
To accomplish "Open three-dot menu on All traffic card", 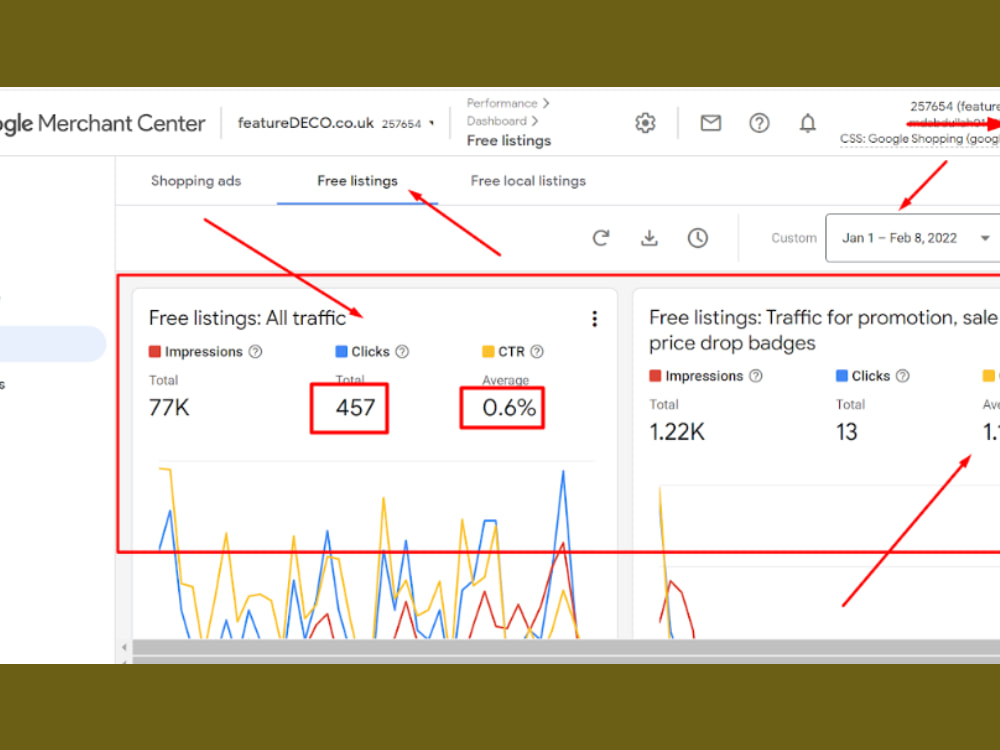I will [x=594, y=319].
